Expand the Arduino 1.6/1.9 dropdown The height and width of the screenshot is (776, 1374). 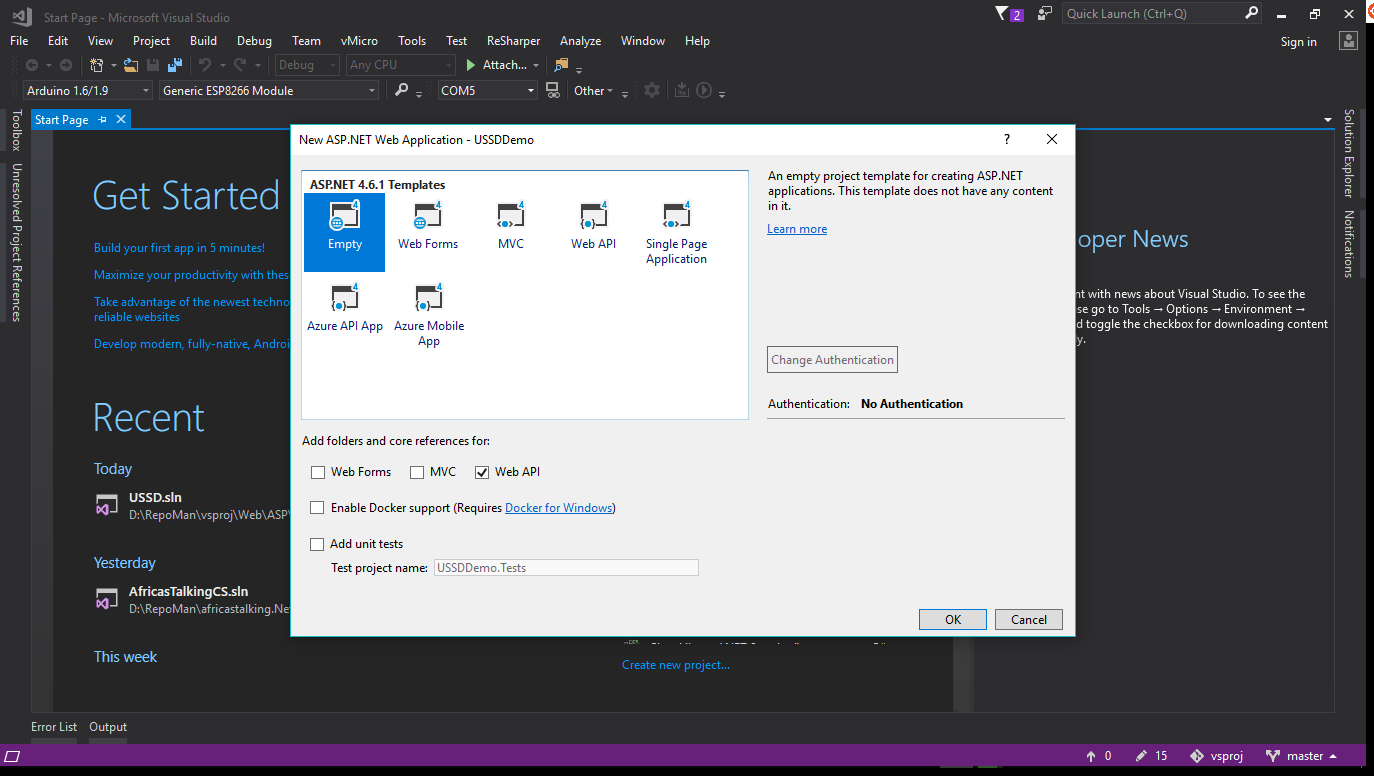pyautogui.click(x=88, y=90)
